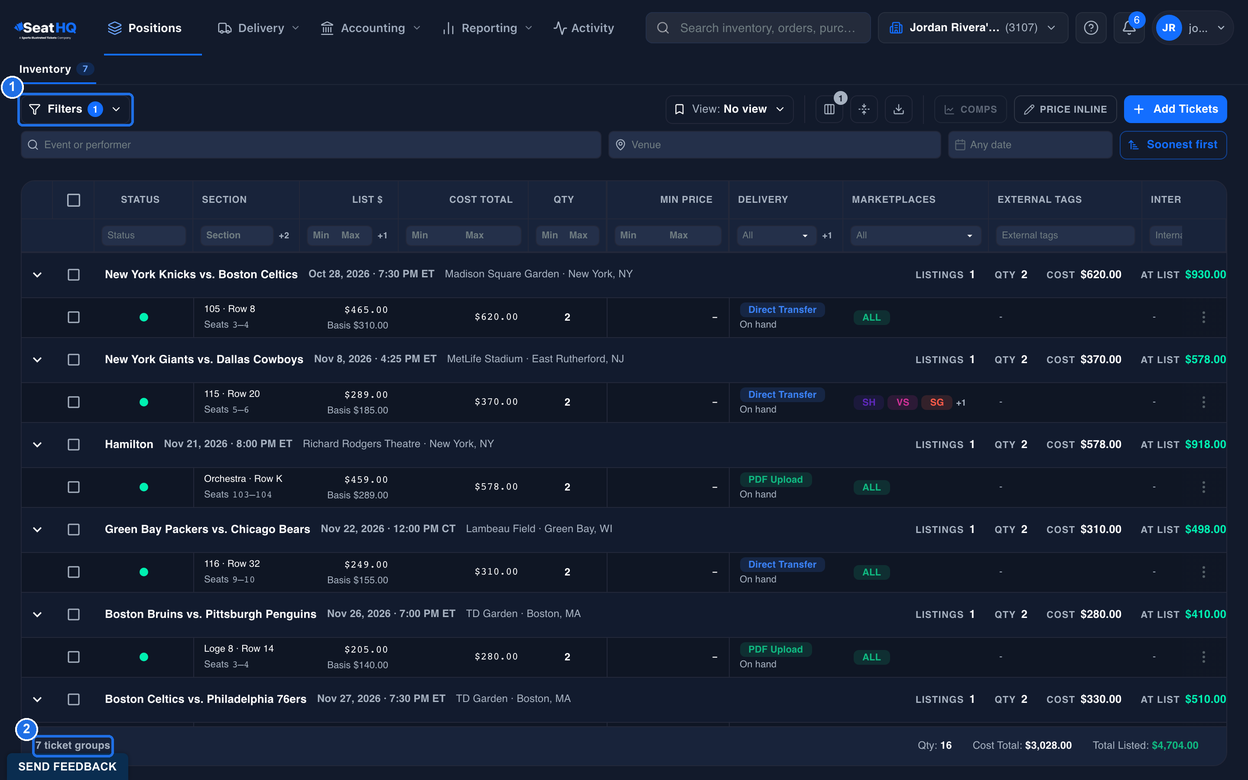The image size is (1248, 780).
Task: Open the View: No view dropdown
Action: [x=730, y=109]
